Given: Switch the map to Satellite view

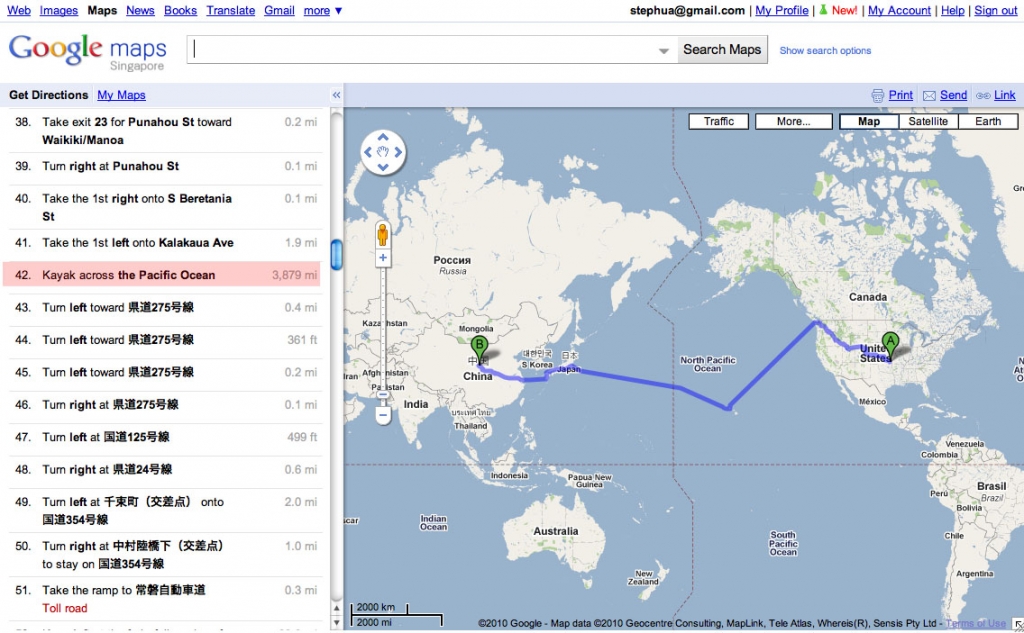Looking at the screenshot, I should pyautogui.click(x=929, y=120).
